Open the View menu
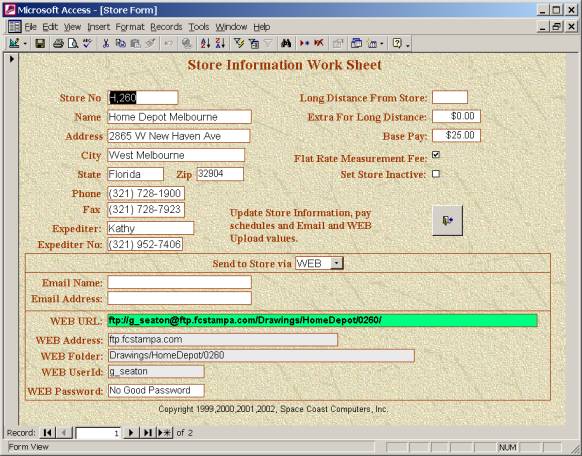The height and width of the screenshot is (456, 582). pyautogui.click(x=72, y=27)
